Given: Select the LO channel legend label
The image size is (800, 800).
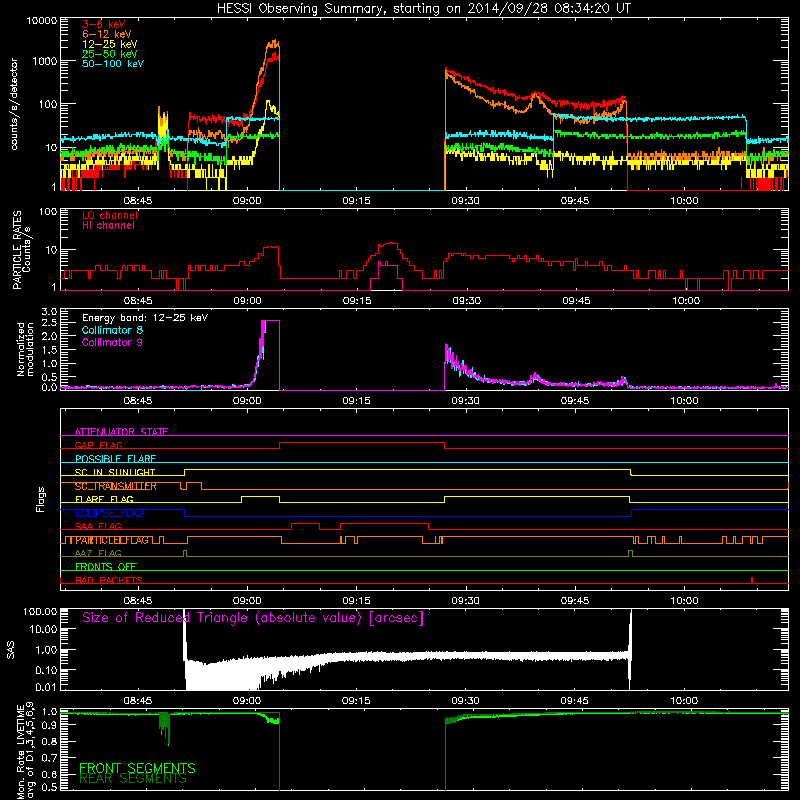Looking at the screenshot, I should click(110, 215).
